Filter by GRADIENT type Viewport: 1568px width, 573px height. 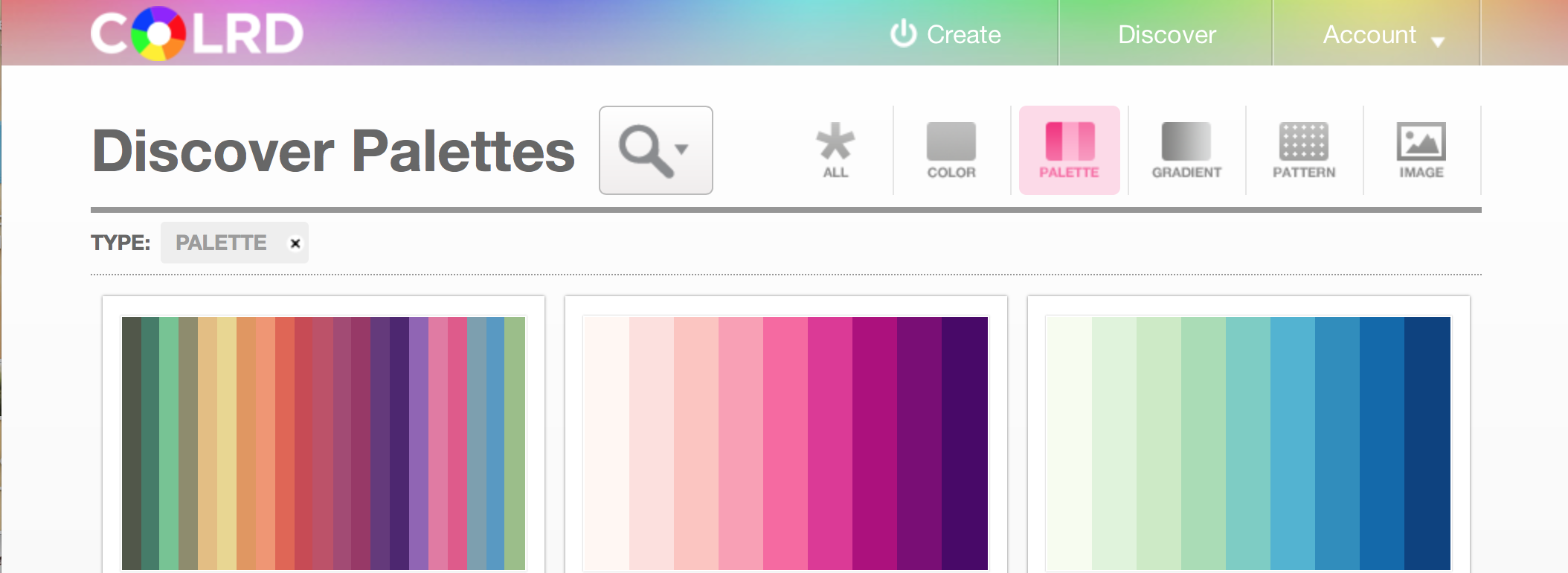[x=1186, y=150]
